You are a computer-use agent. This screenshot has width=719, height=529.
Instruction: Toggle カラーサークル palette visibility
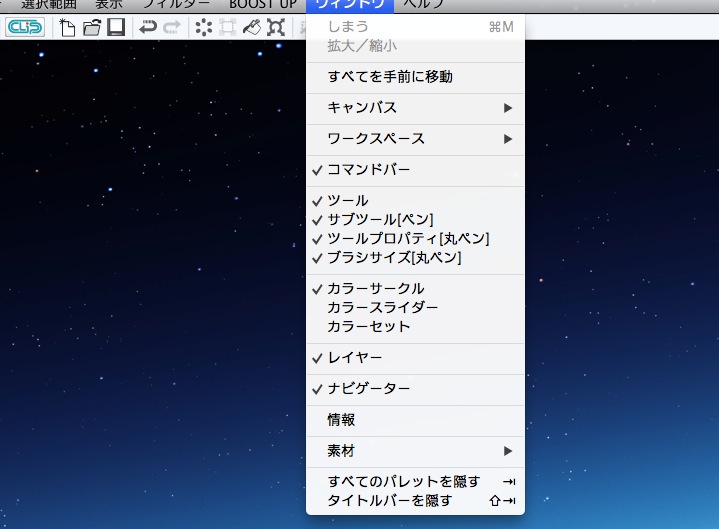click(415, 289)
